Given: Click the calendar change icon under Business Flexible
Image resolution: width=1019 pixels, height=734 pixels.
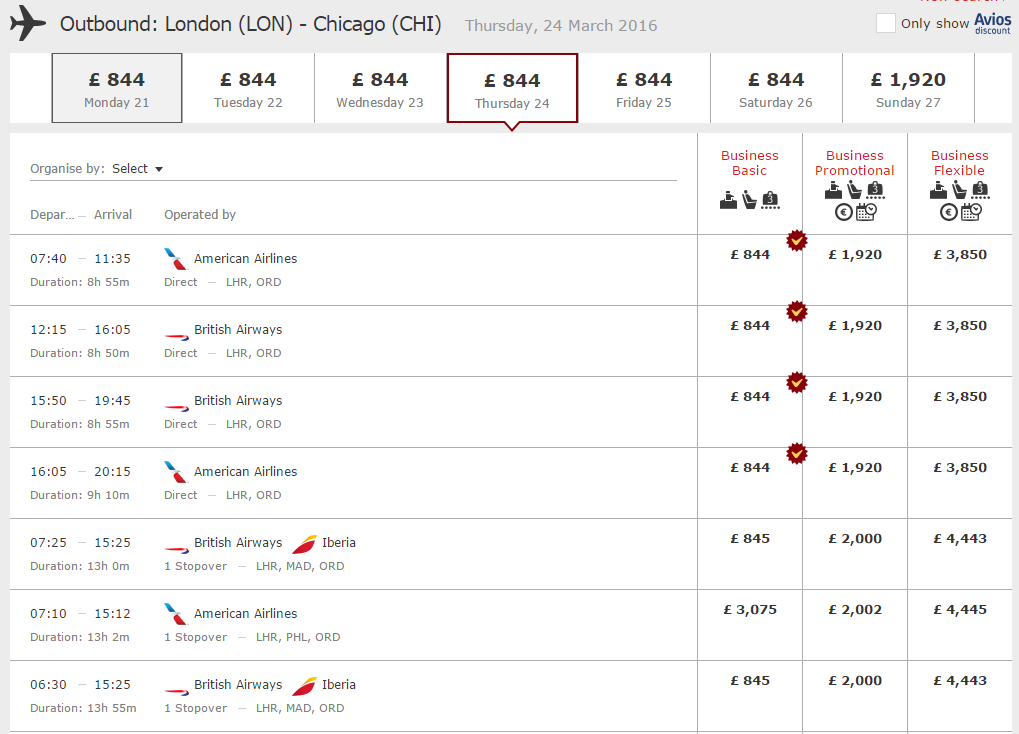Looking at the screenshot, I should coord(972,212).
